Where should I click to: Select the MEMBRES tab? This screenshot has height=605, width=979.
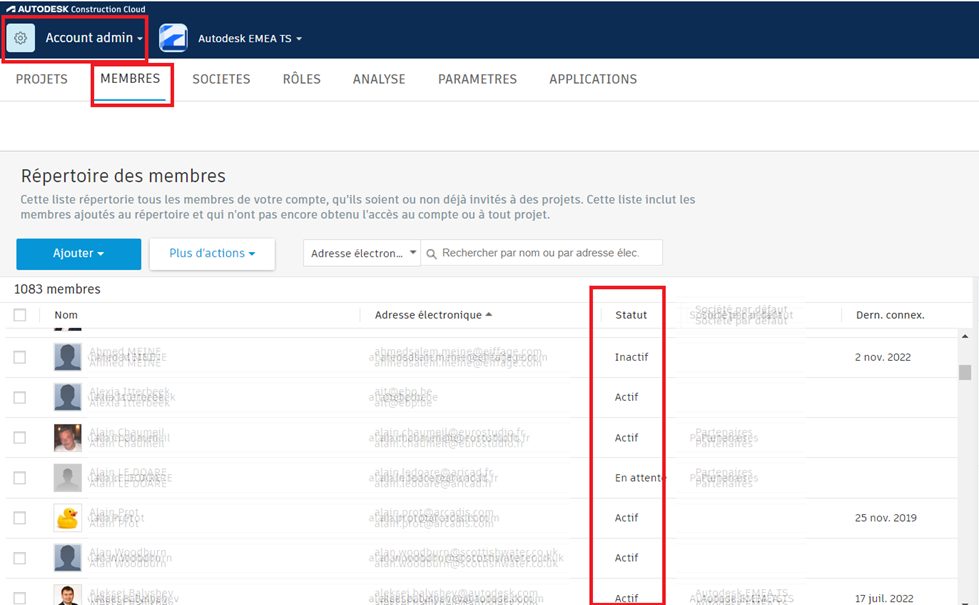coord(130,79)
